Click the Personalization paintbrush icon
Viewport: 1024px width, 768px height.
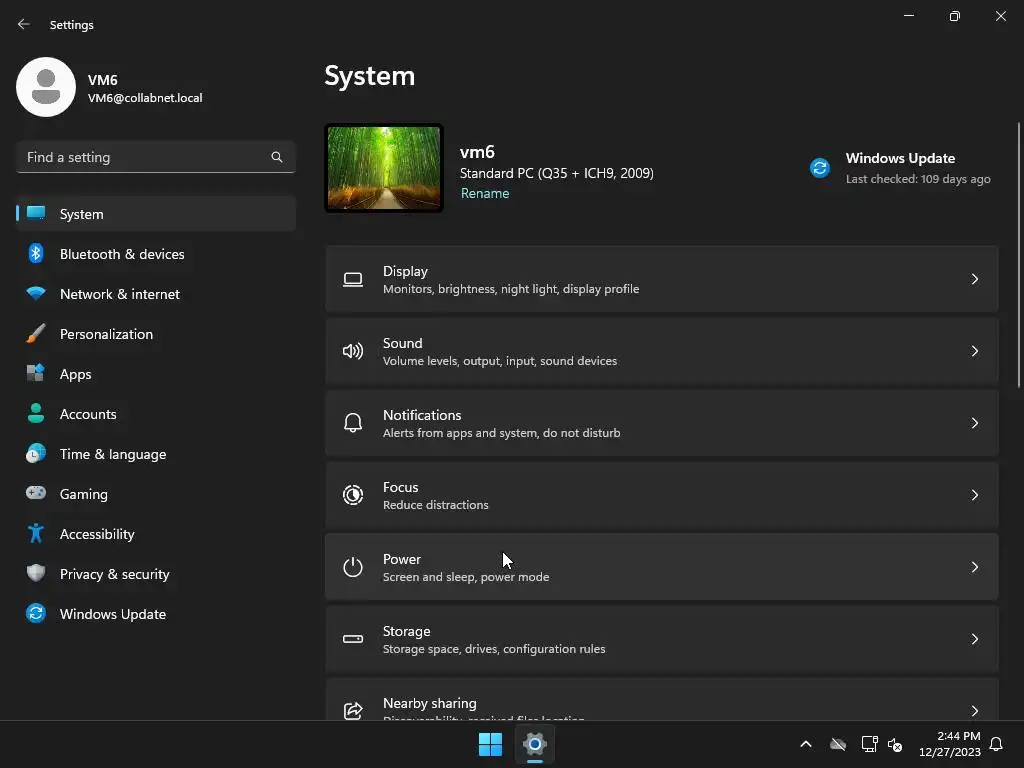click(x=36, y=334)
